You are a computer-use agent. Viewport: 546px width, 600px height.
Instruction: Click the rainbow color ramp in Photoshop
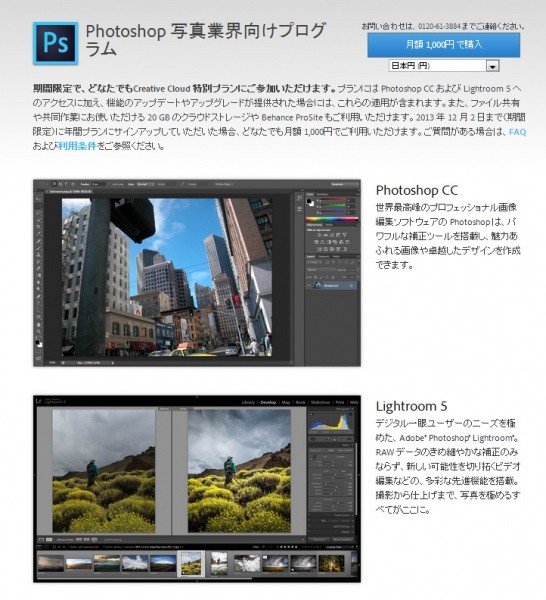click(x=332, y=219)
